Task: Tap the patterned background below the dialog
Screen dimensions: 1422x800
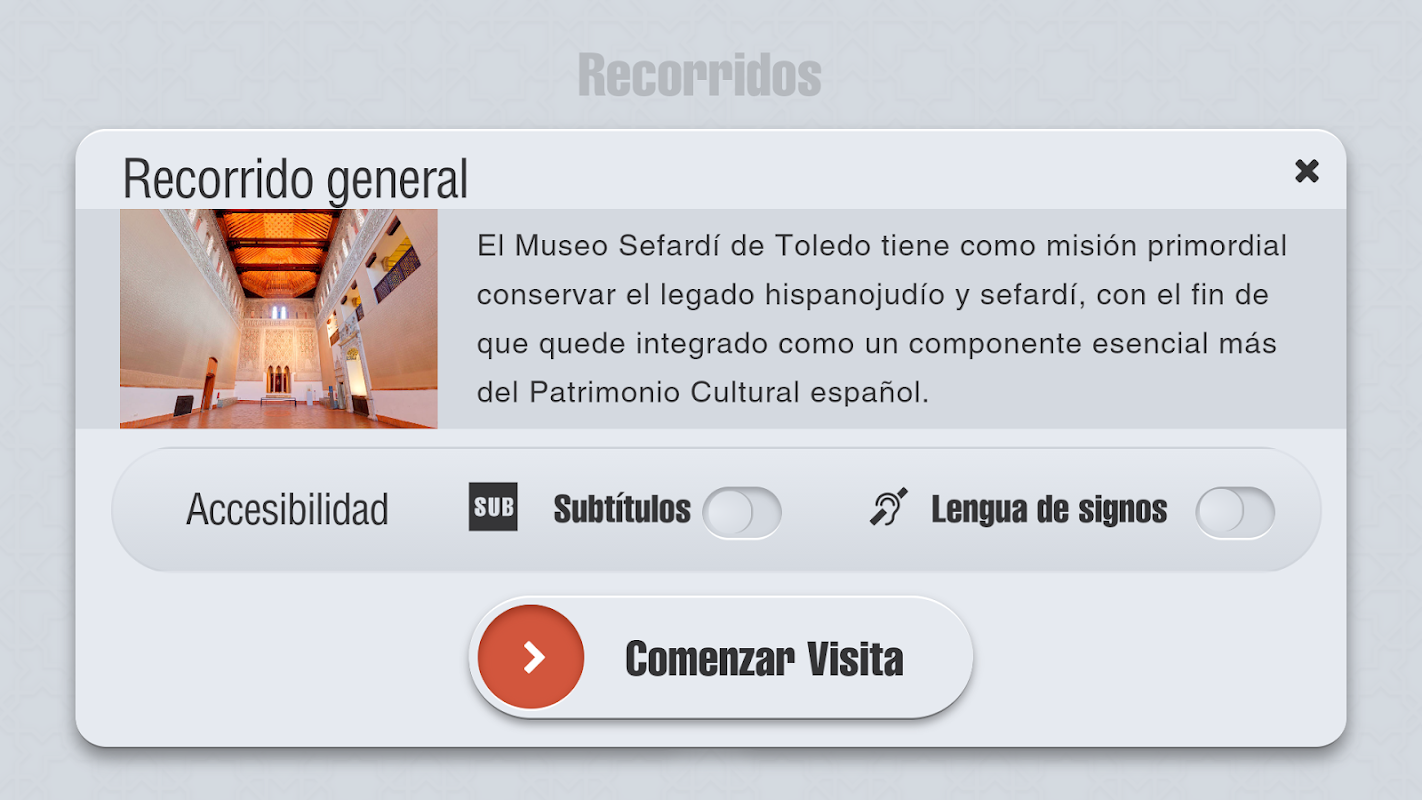Action: (x=711, y=775)
